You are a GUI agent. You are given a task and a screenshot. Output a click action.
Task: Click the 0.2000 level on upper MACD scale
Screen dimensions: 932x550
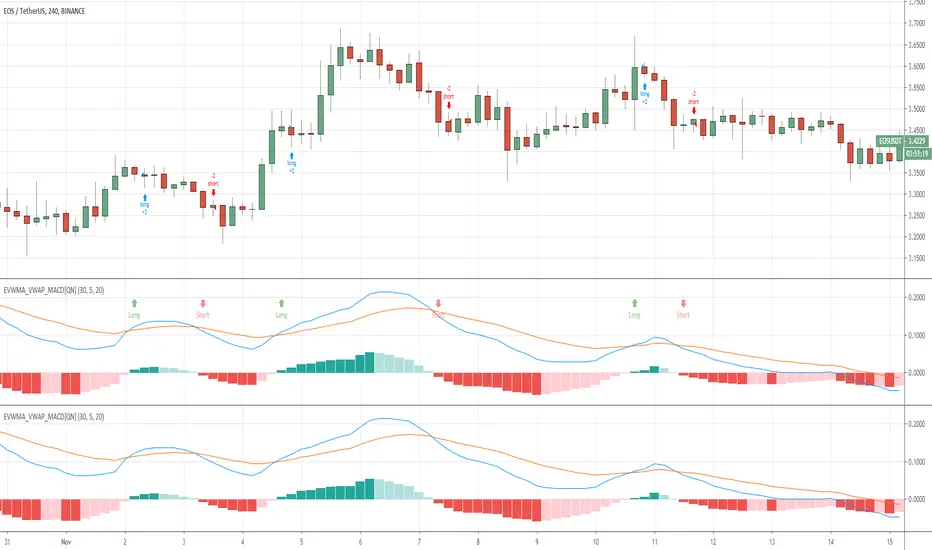click(915, 298)
